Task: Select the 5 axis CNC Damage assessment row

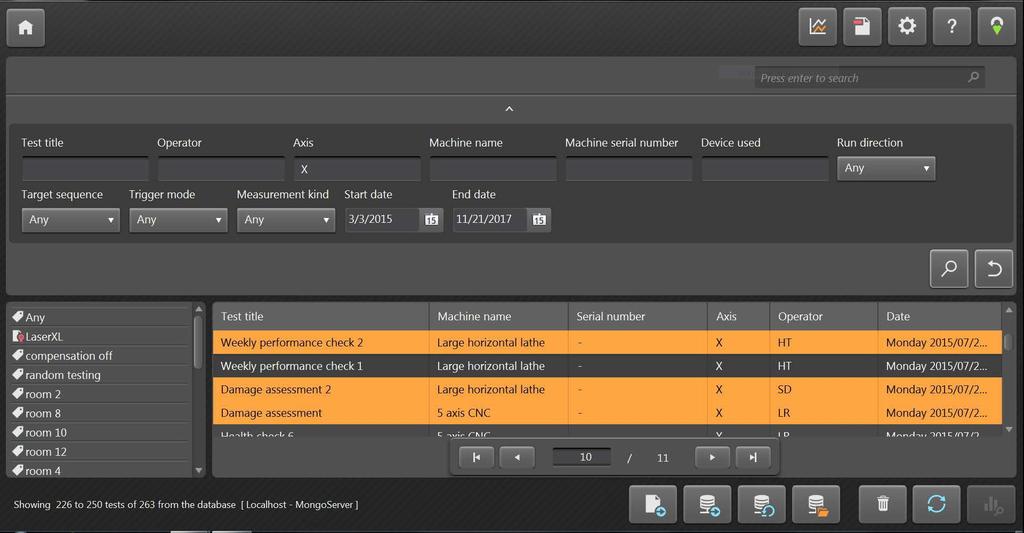Action: pyautogui.click(x=607, y=413)
